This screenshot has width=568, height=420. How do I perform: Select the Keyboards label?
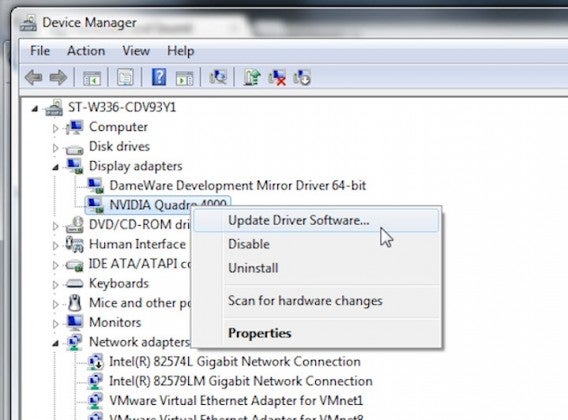[119, 283]
